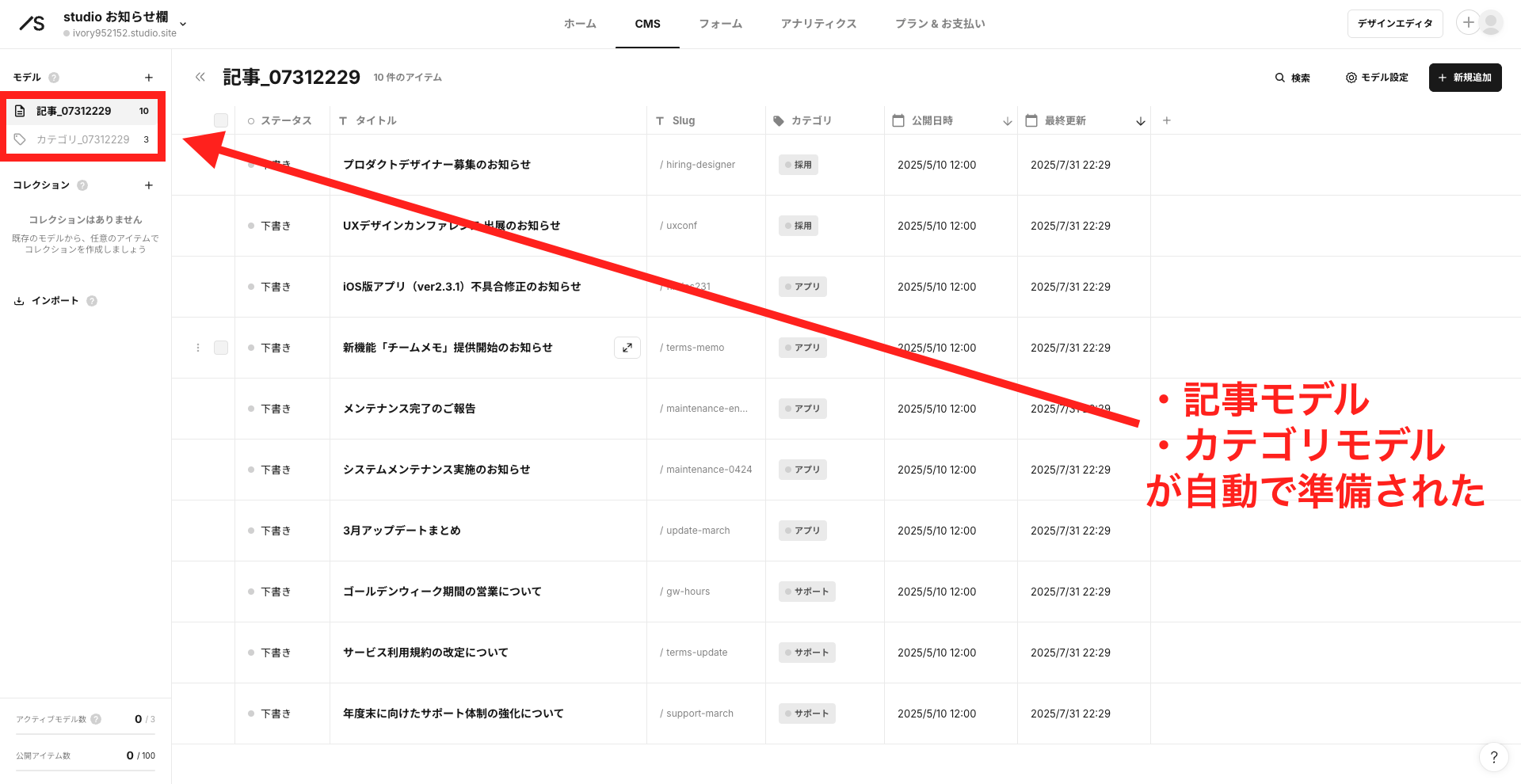Create a collection using the plus icon

149,185
